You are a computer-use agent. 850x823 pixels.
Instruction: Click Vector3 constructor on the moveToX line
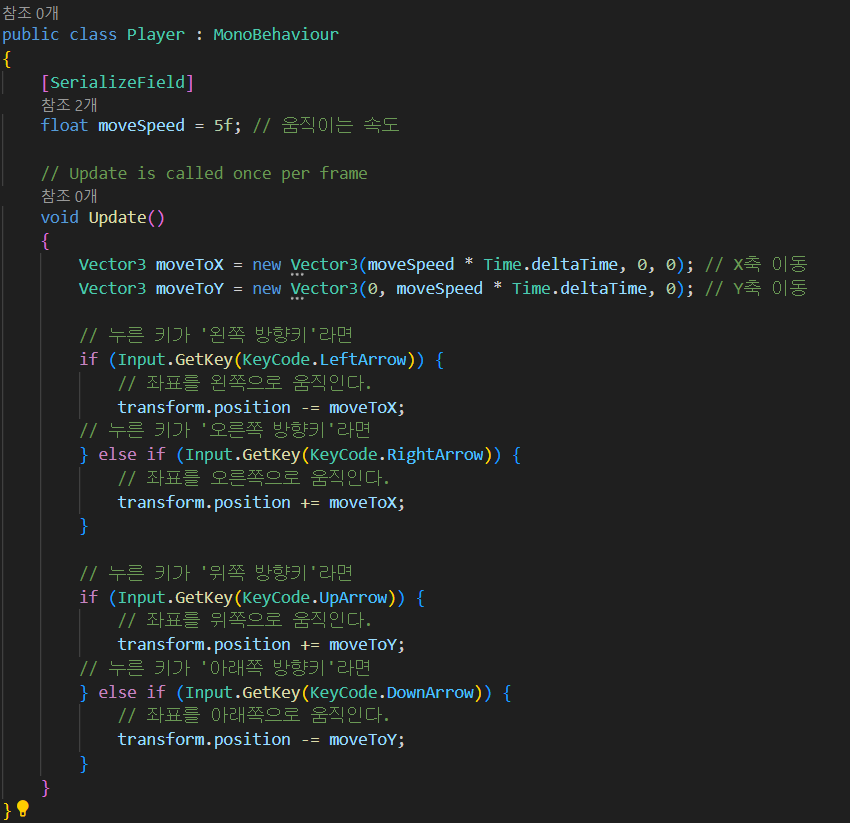324,265
